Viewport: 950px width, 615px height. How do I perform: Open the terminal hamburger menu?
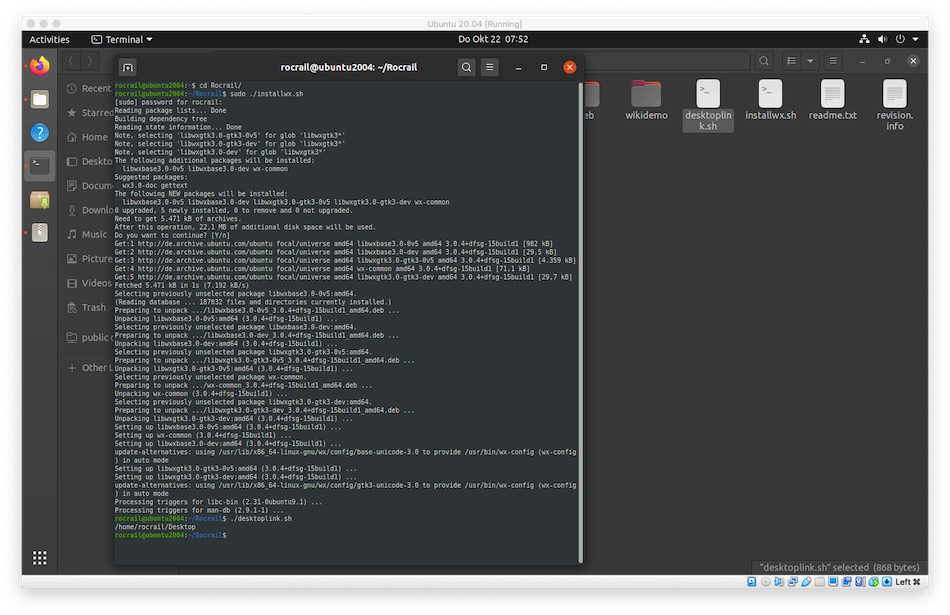point(490,67)
